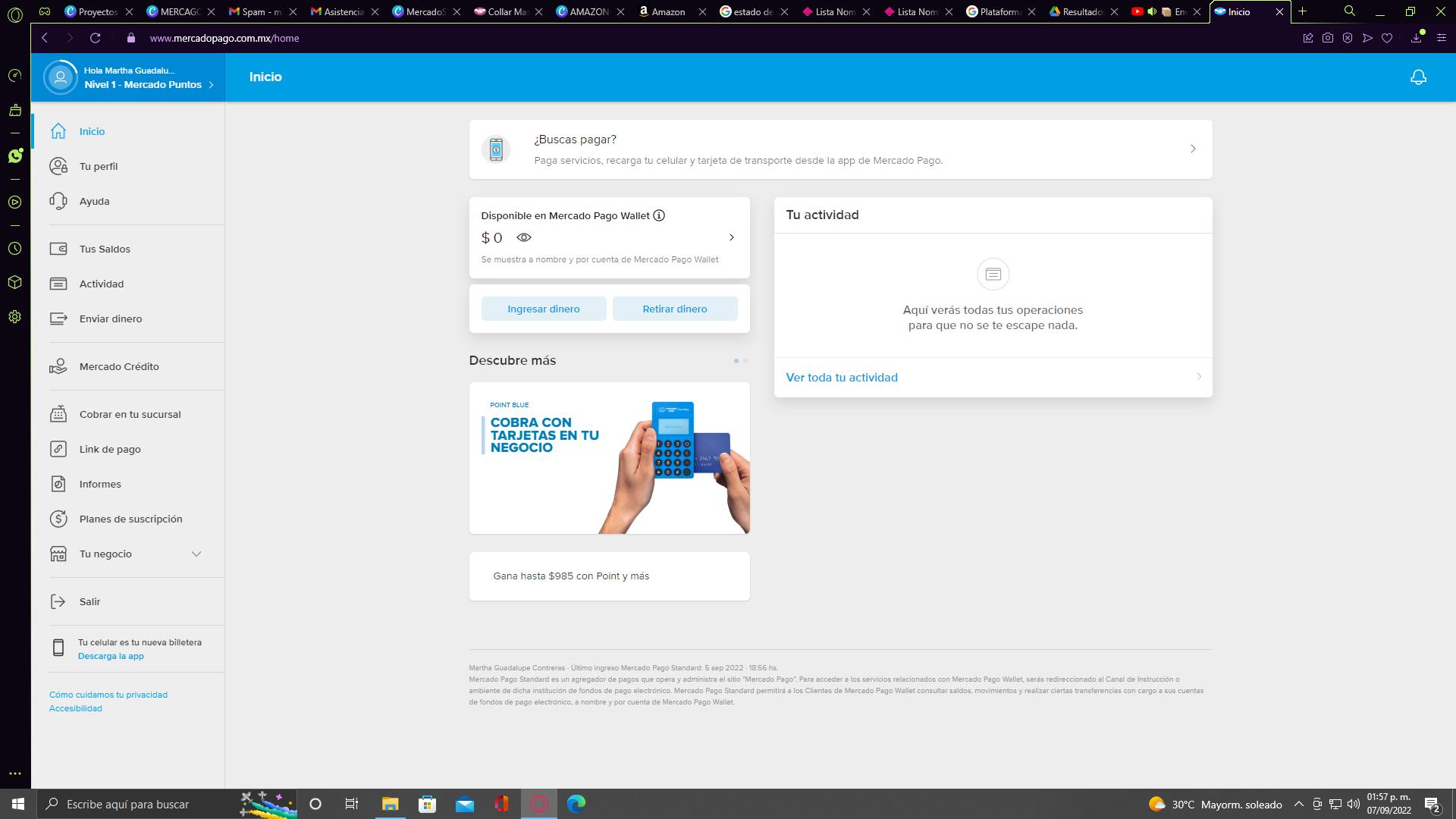Click the heart bookmark icon in address bar
This screenshot has width=1456, height=819.
pyautogui.click(x=1387, y=38)
